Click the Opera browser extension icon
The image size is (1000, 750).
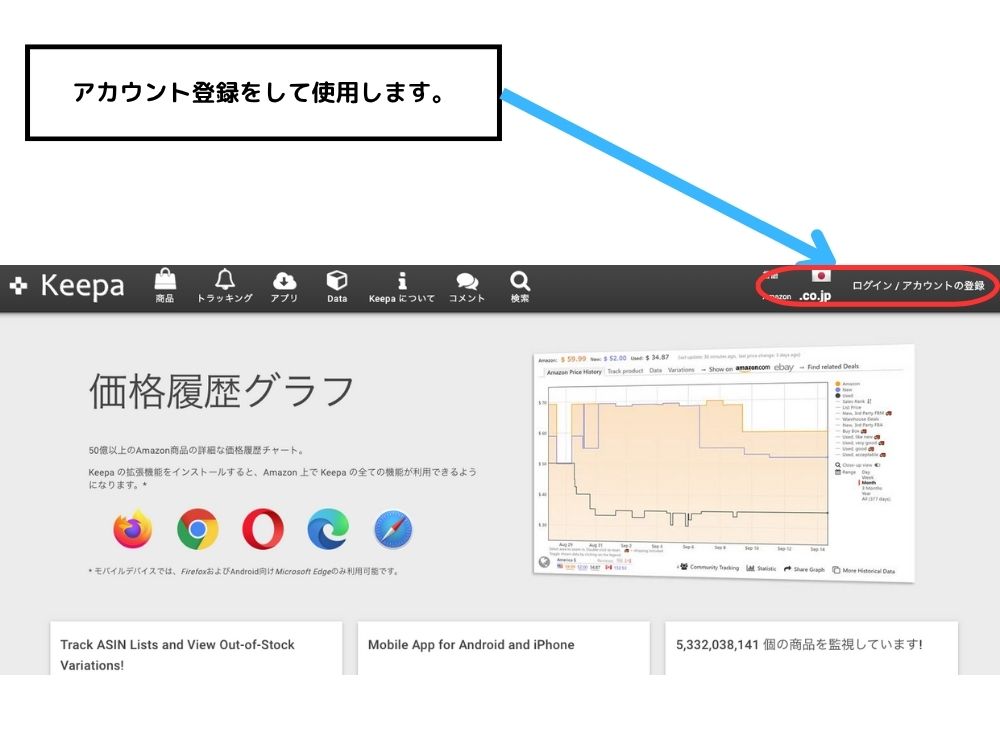pos(263,529)
